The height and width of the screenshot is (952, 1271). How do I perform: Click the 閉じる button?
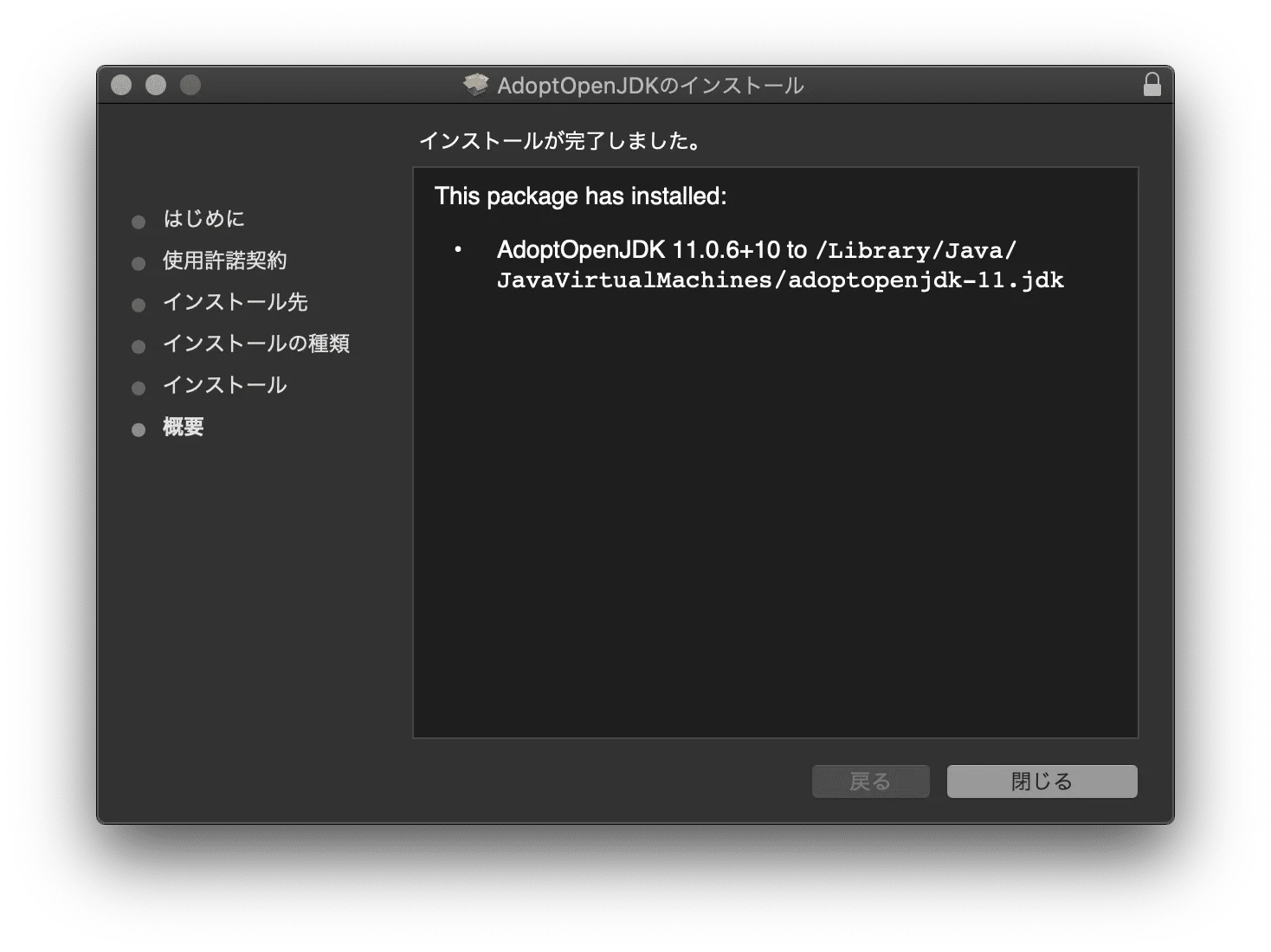pos(1042,782)
